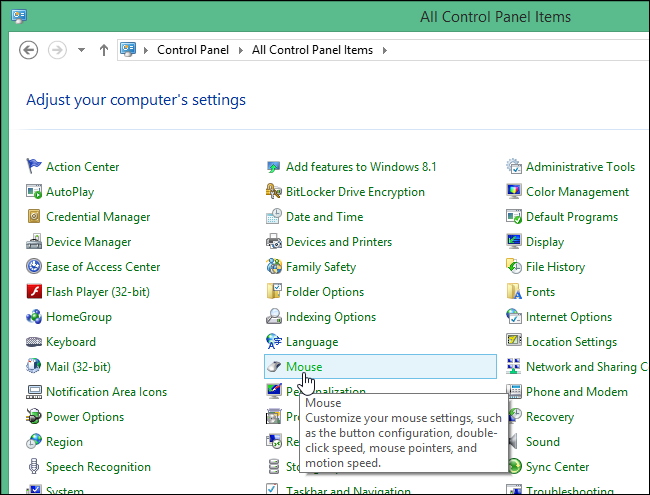Click the Color Management icon
650x495 pixels.
[x=514, y=192]
